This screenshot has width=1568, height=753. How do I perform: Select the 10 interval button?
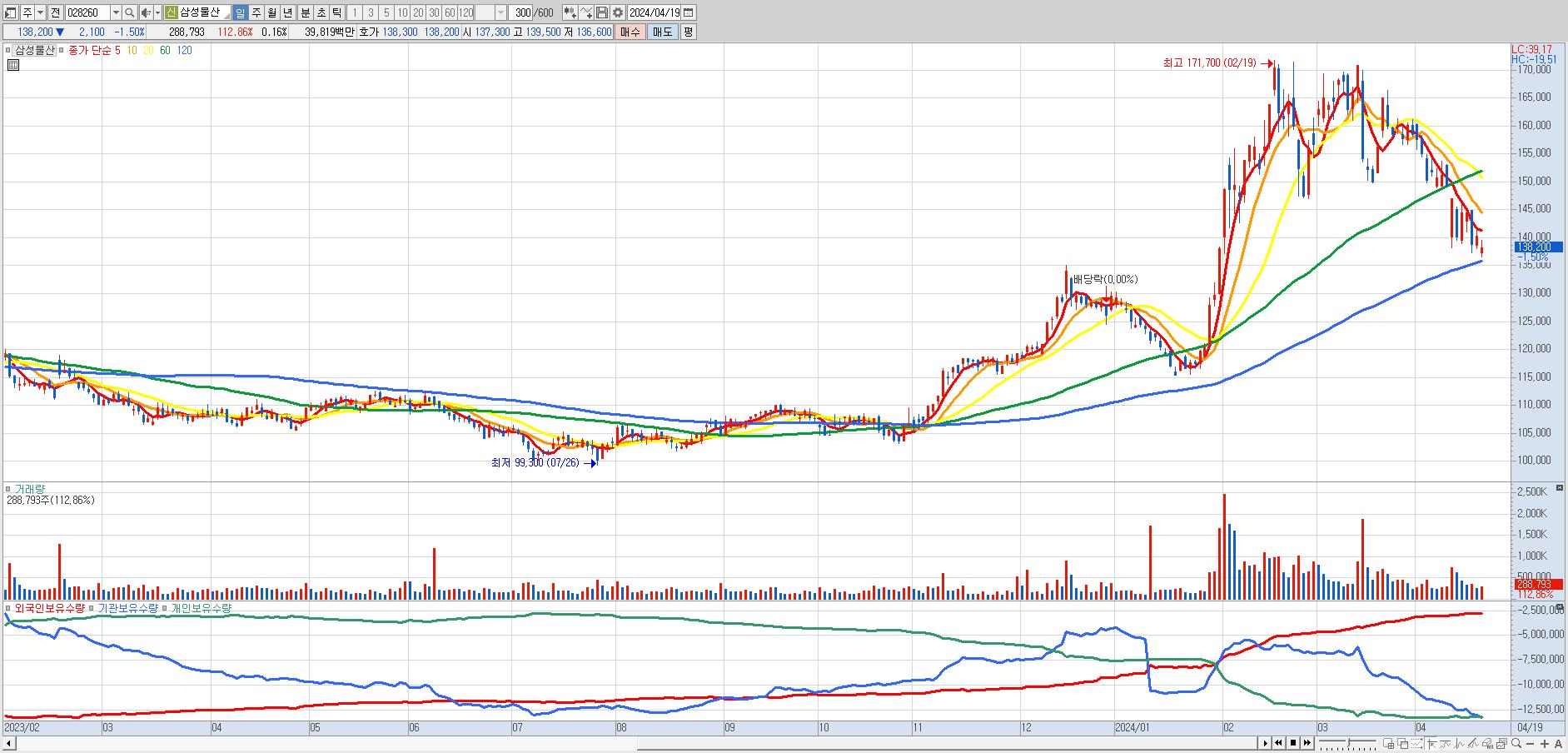(x=402, y=12)
